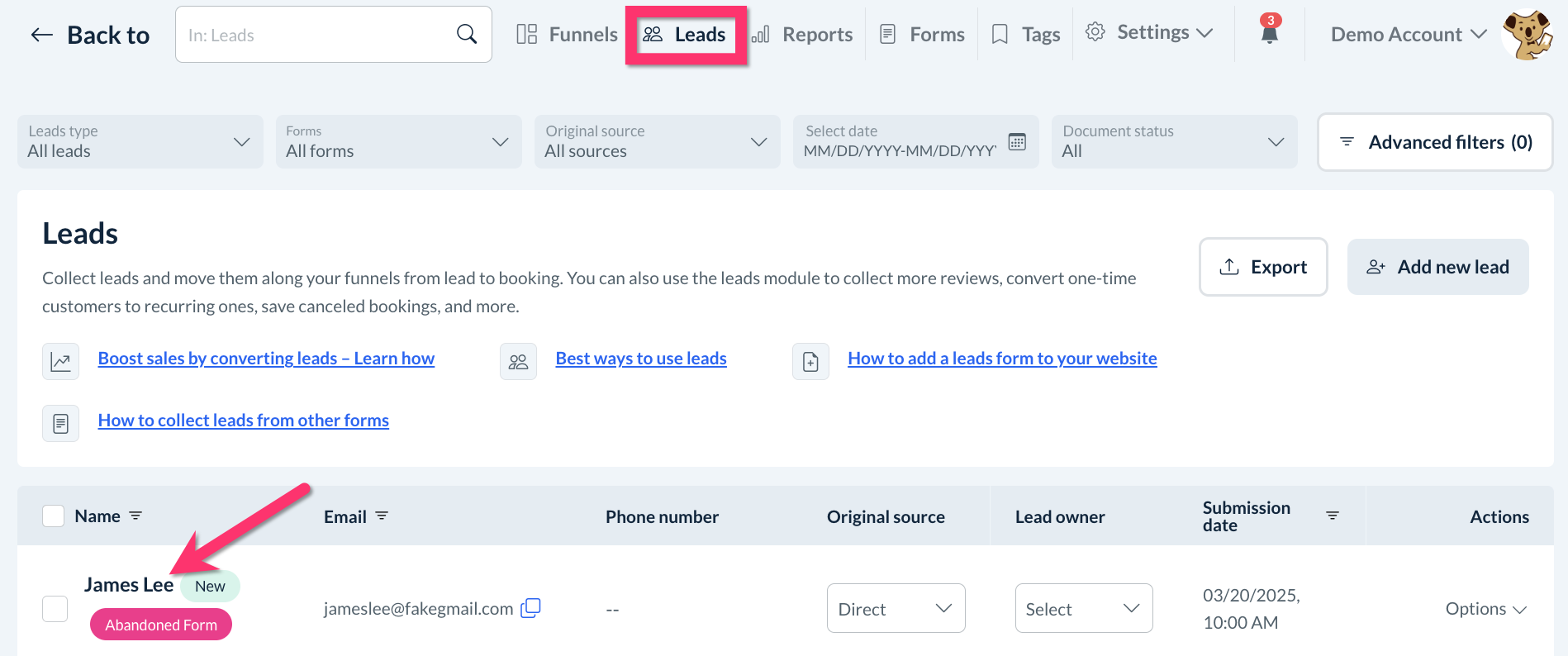
Task: Click the search magnifier icon
Action: (x=467, y=34)
